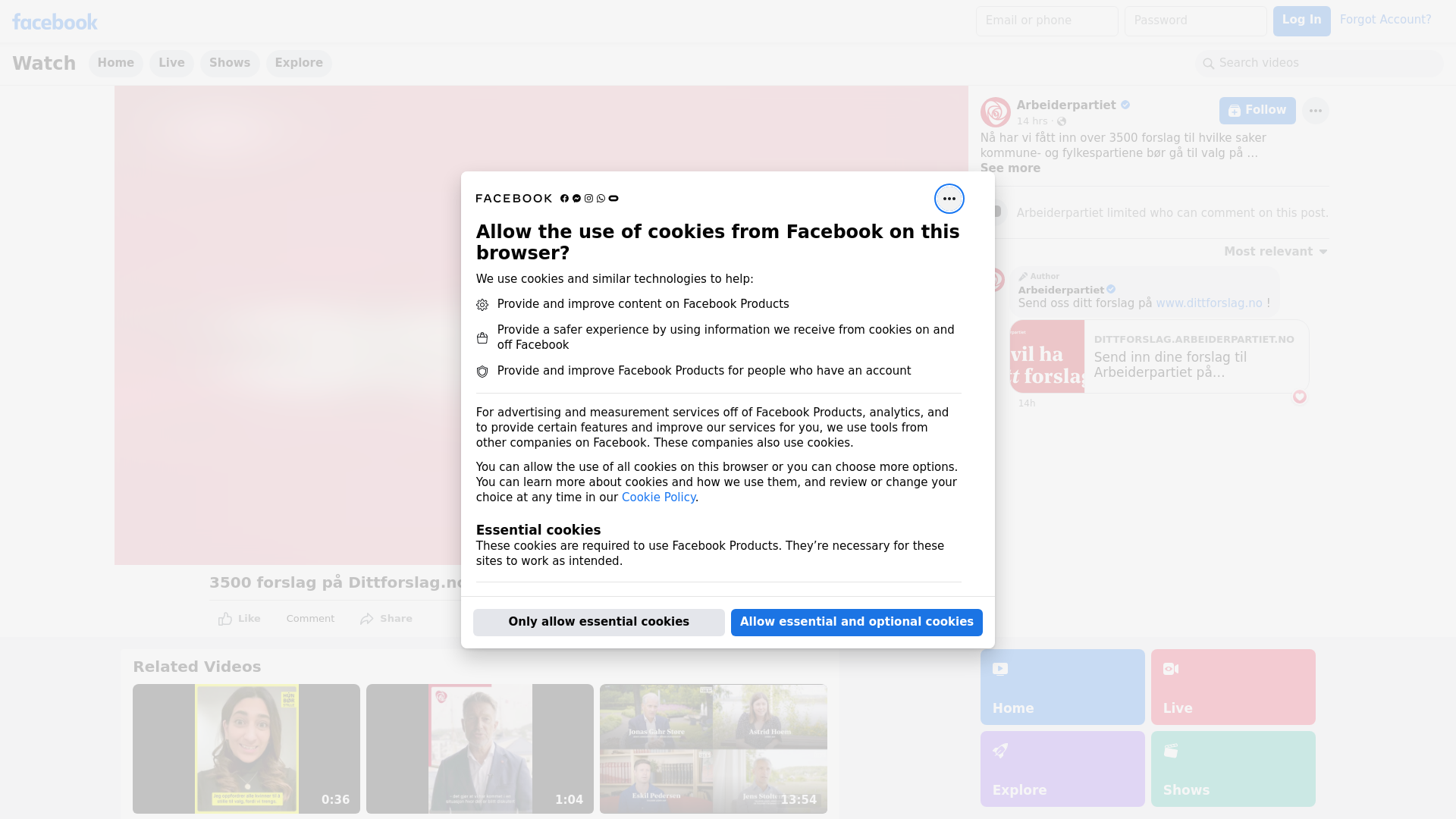Screen dimensions: 1456x819
Task: Open the Forgot Account? link
Action: pyautogui.click(x=1385, y=20)
